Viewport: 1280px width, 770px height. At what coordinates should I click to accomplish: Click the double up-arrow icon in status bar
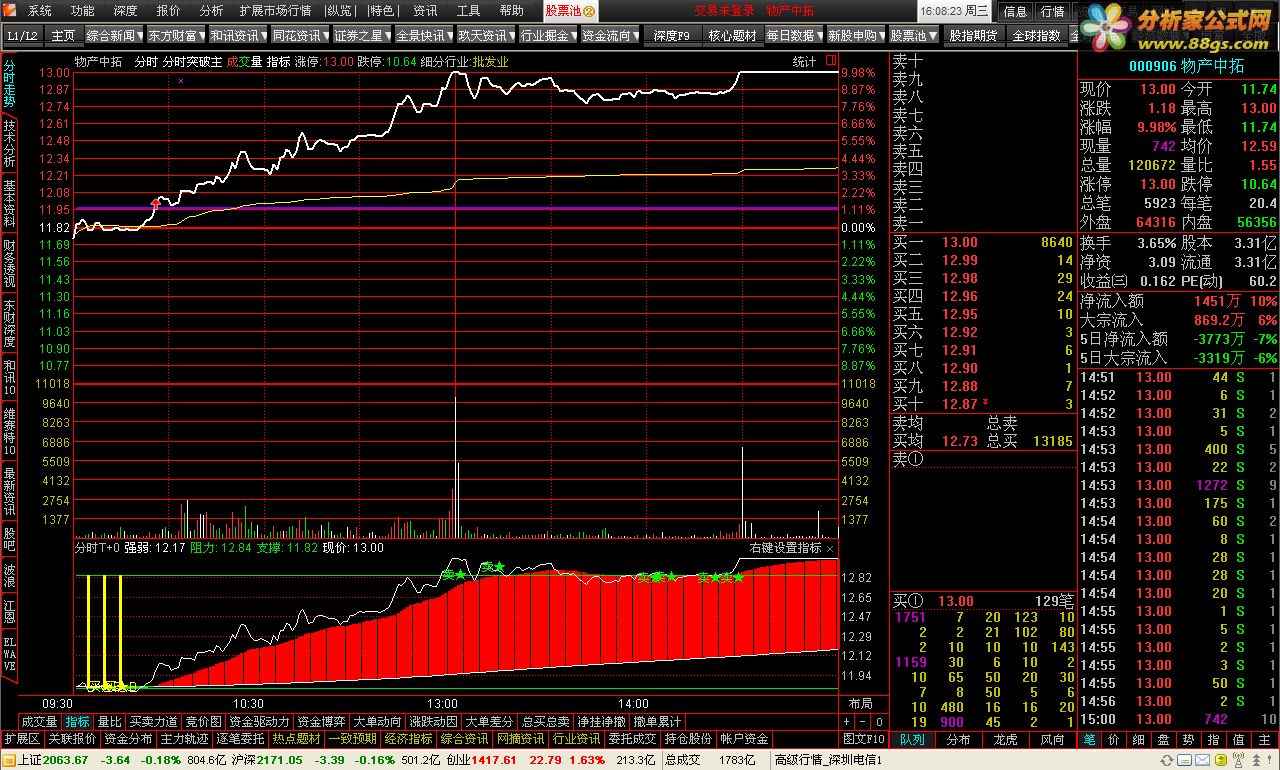(1257, 760)
